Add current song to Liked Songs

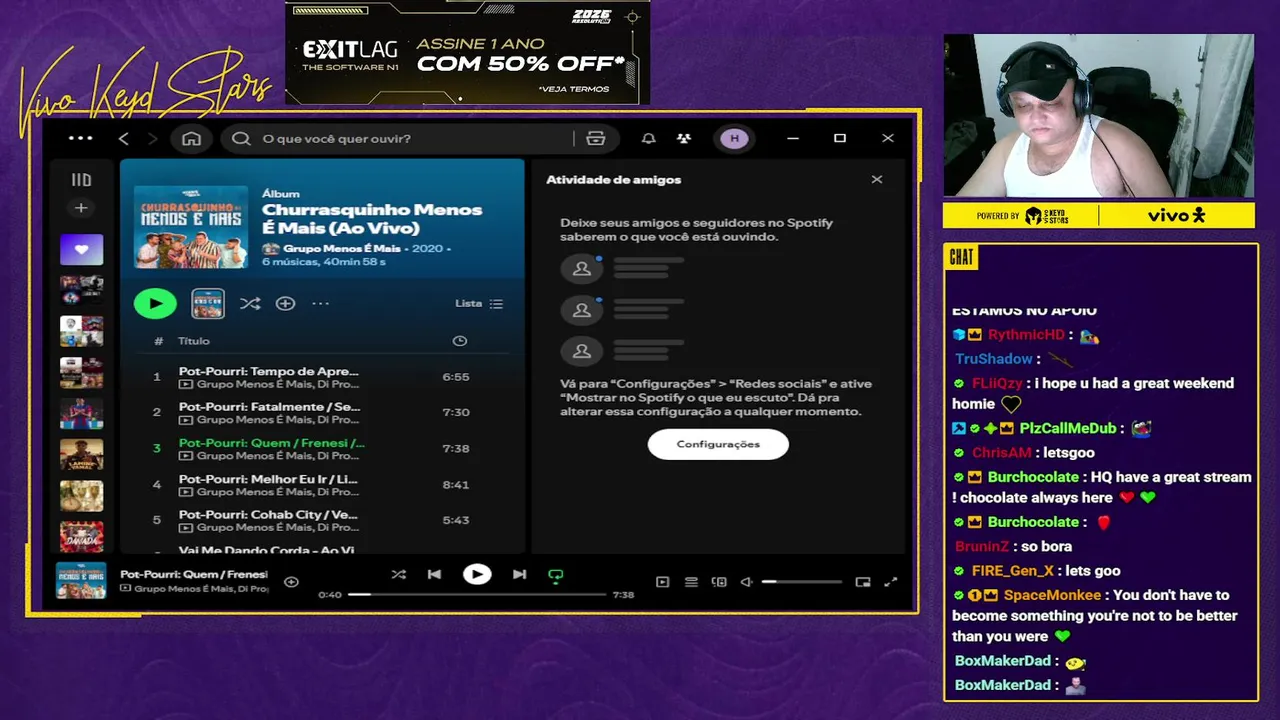click(291, 582)
